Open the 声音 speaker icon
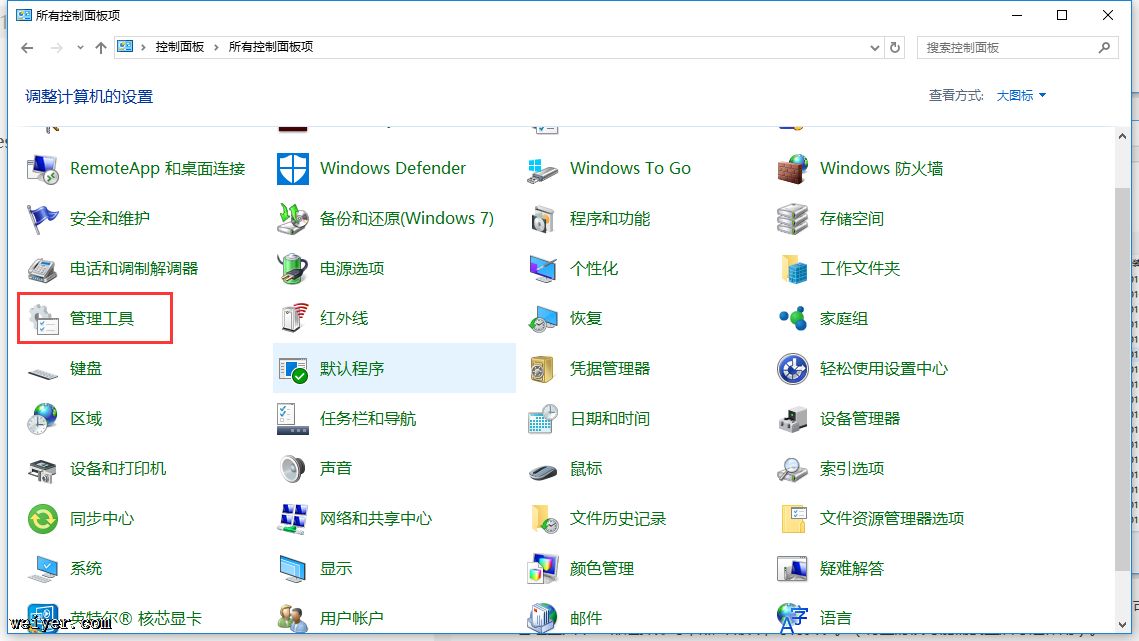This screenshot has width=1139, height=641. click(293, 468)
